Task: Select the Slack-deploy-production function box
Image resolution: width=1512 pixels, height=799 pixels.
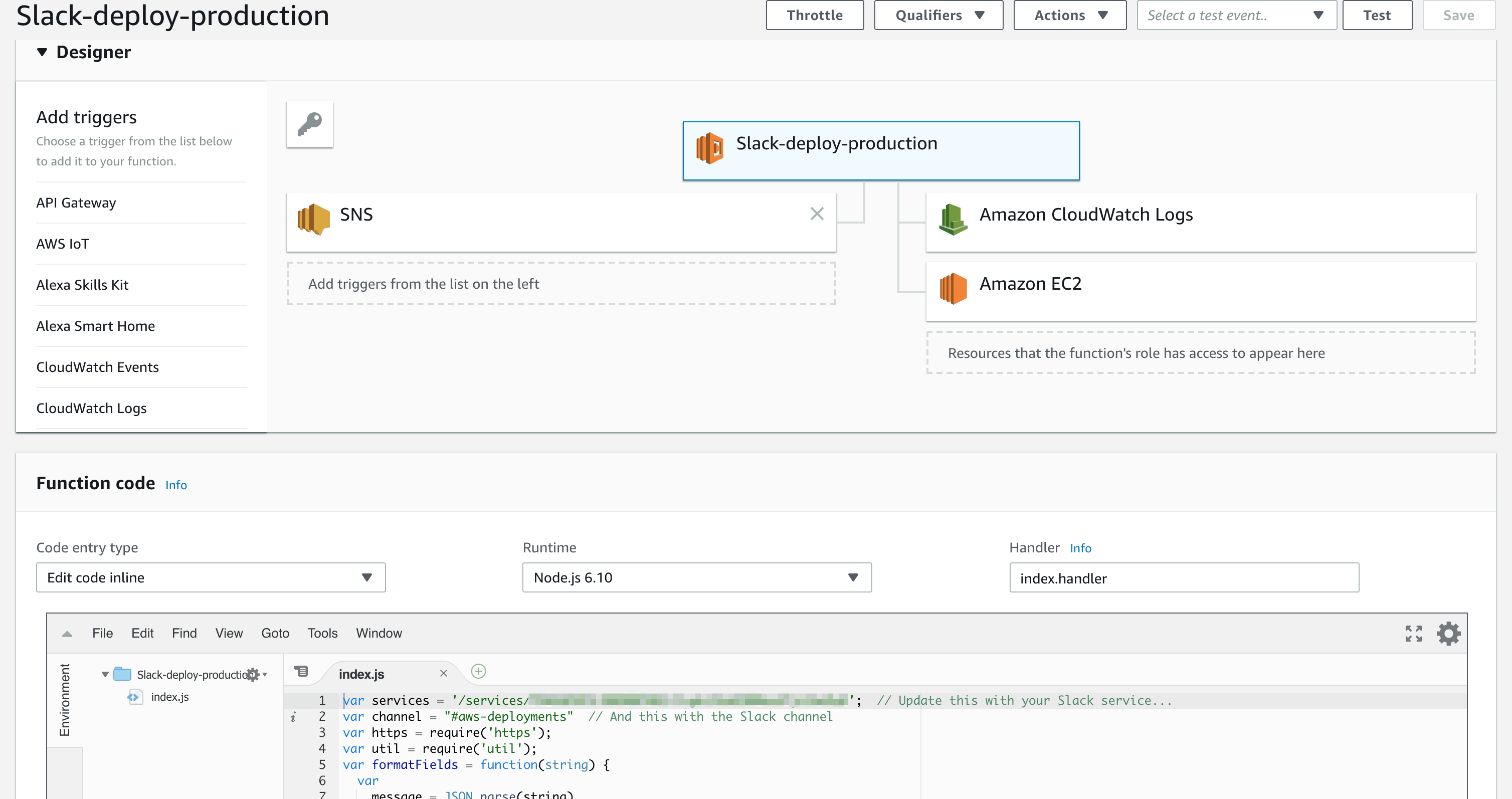Action: point(880,151)
